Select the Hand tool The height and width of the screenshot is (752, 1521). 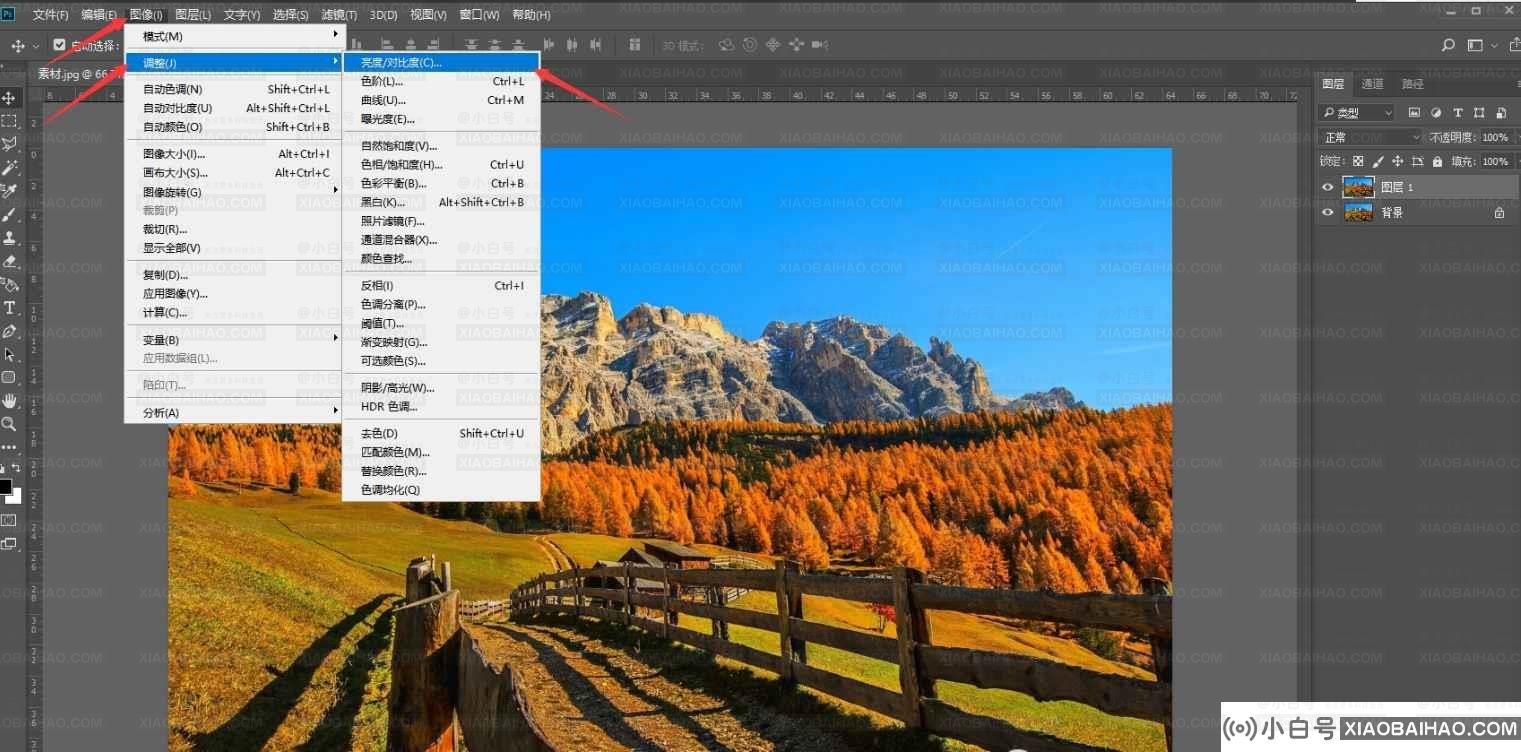tap(9, 401)
